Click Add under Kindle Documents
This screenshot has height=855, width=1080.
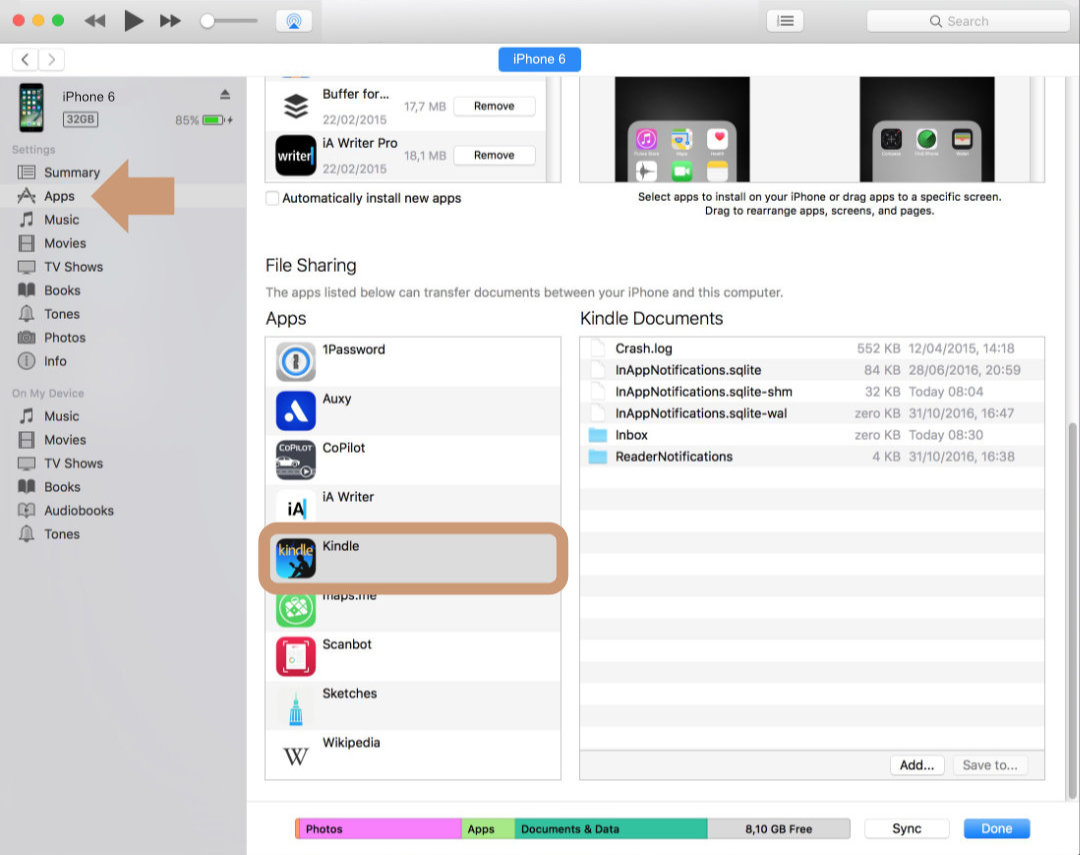pos(916,764)
